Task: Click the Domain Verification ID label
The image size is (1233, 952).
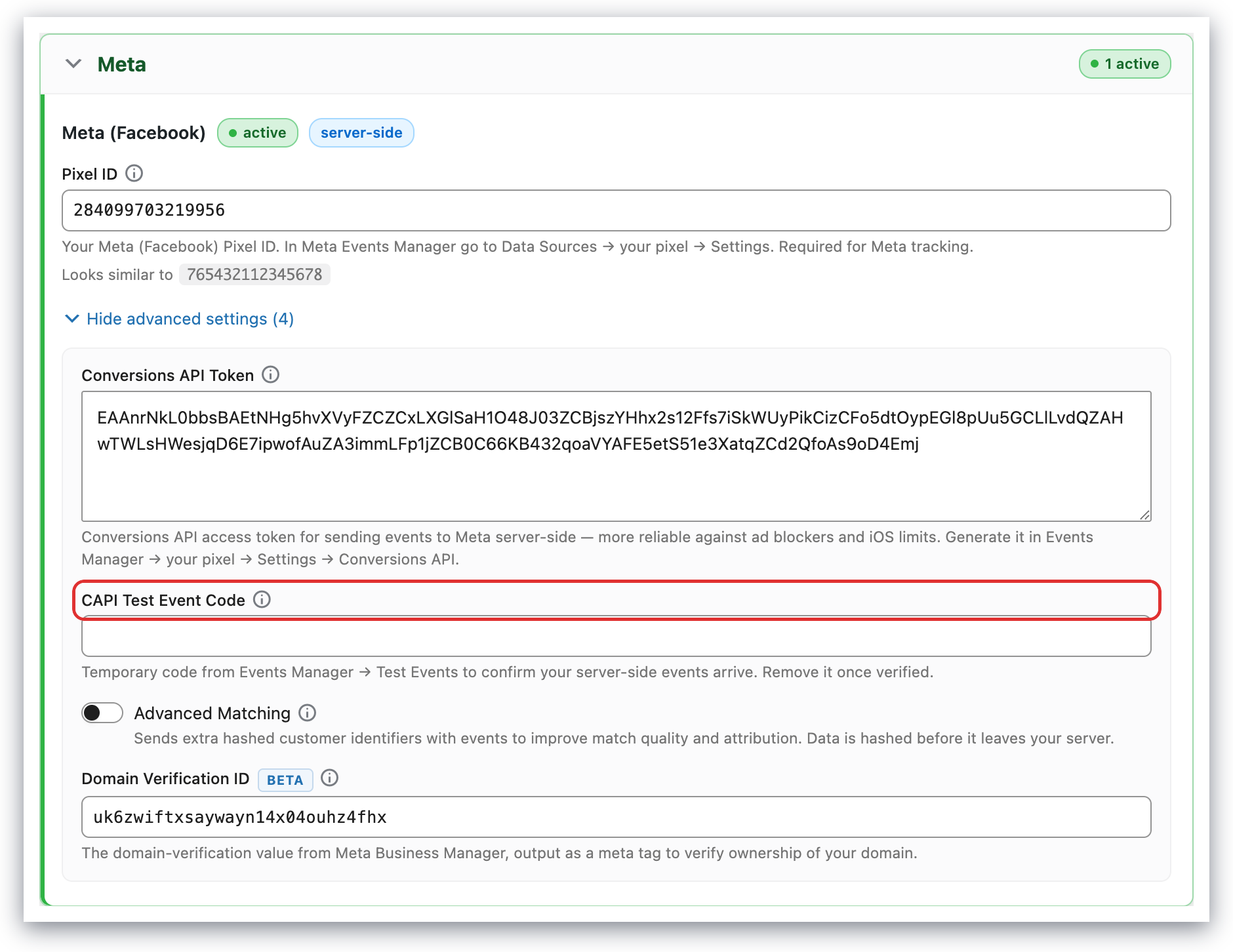Action: pyautogui.click(x=165, y=779)
